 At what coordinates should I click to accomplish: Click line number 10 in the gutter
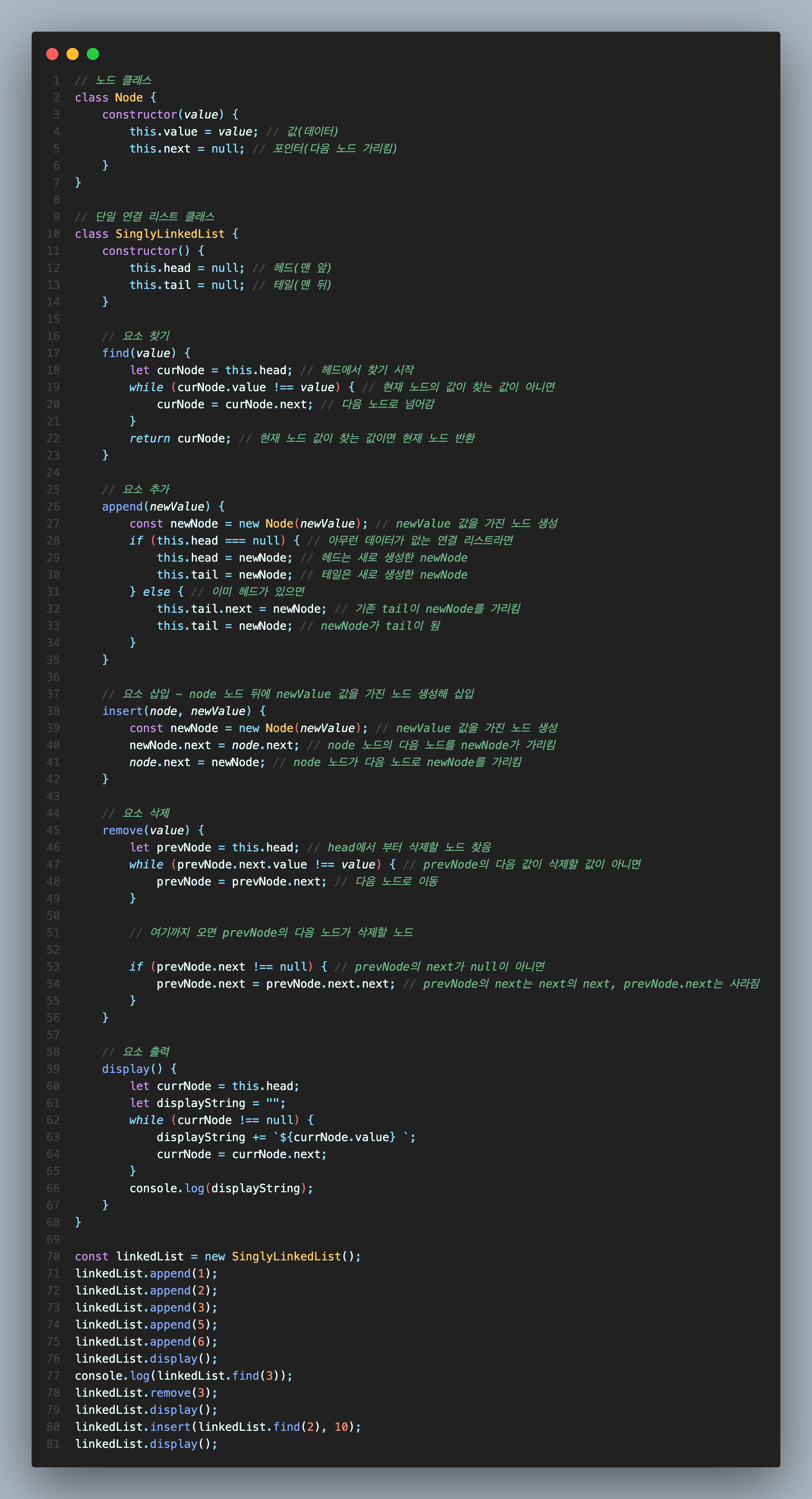(53, 234)
